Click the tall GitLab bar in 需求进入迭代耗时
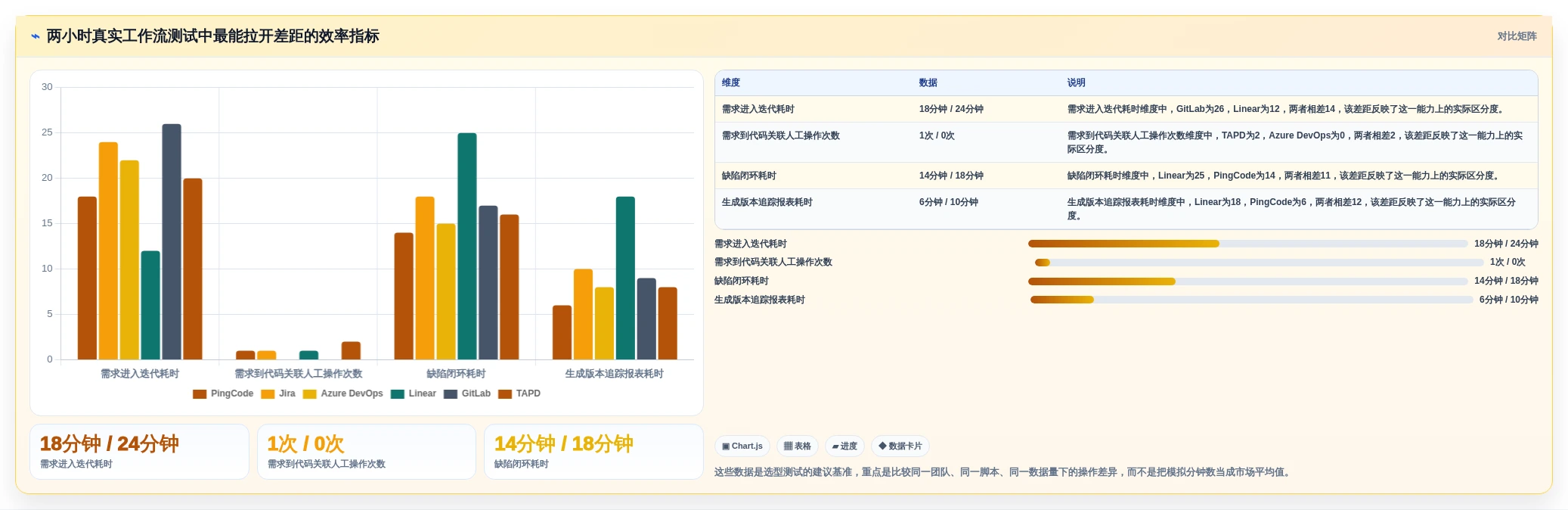 click(x=172, y=242)
